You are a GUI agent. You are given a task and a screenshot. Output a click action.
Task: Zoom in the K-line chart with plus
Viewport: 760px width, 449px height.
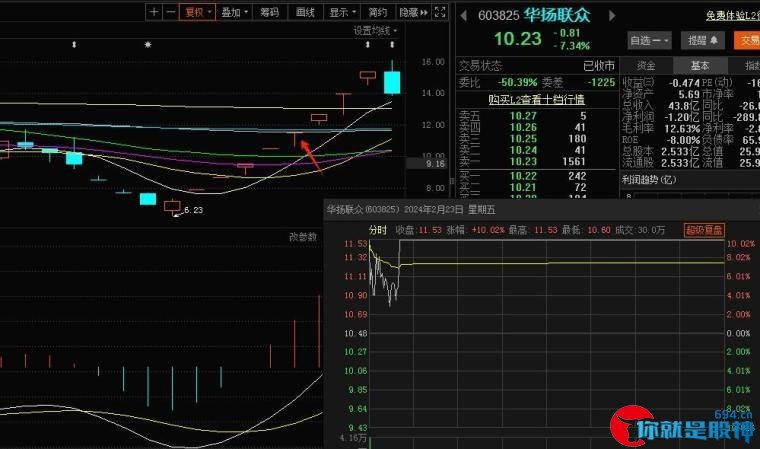pos(154,12)
